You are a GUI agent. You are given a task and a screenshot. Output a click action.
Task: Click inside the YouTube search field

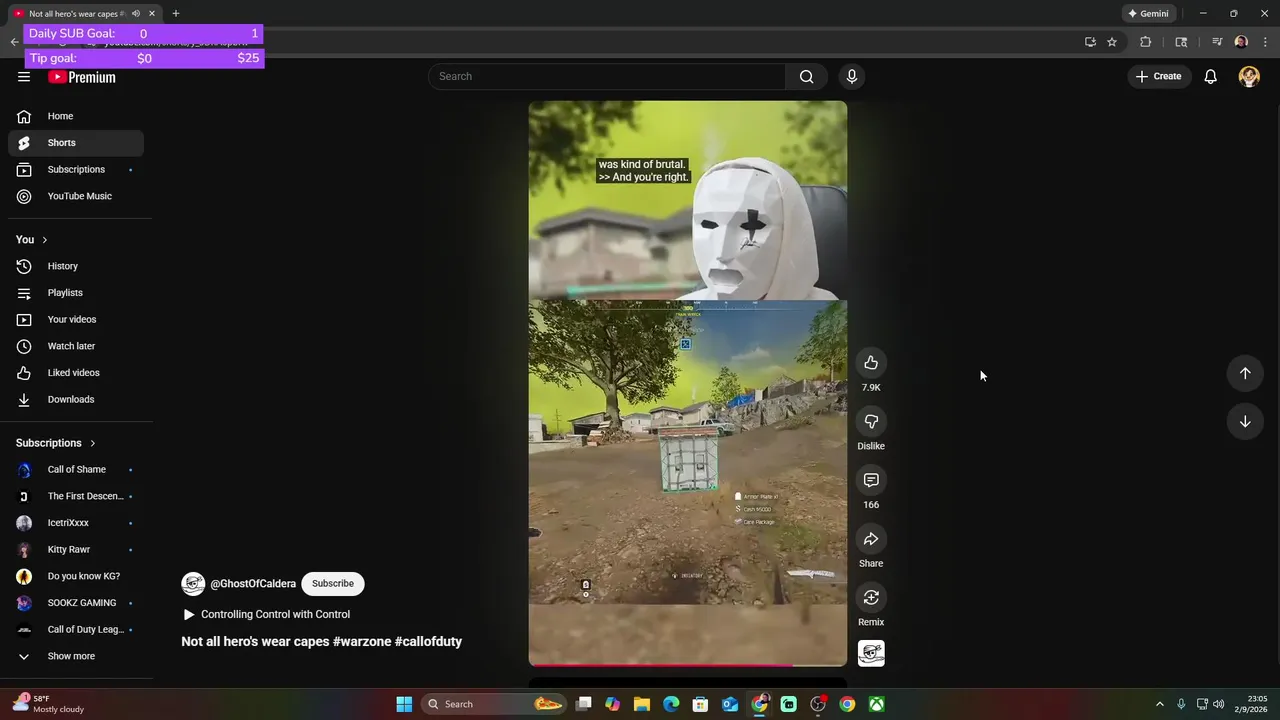(x=608, y=76)
